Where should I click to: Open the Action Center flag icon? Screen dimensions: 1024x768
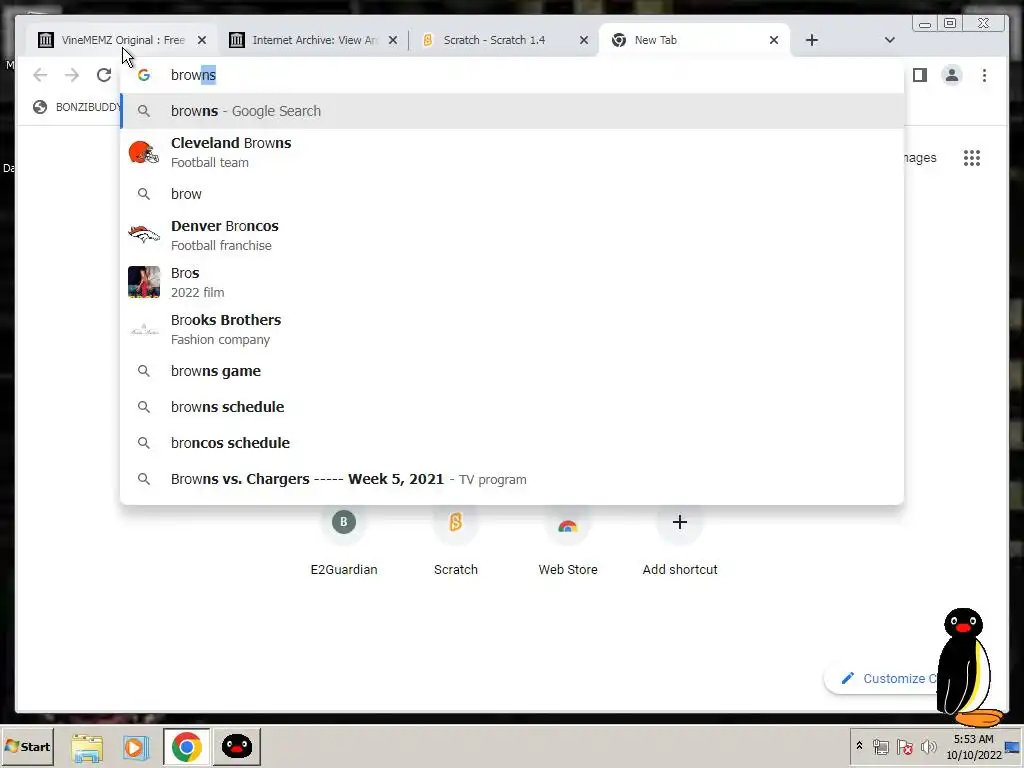pos(904,746)
